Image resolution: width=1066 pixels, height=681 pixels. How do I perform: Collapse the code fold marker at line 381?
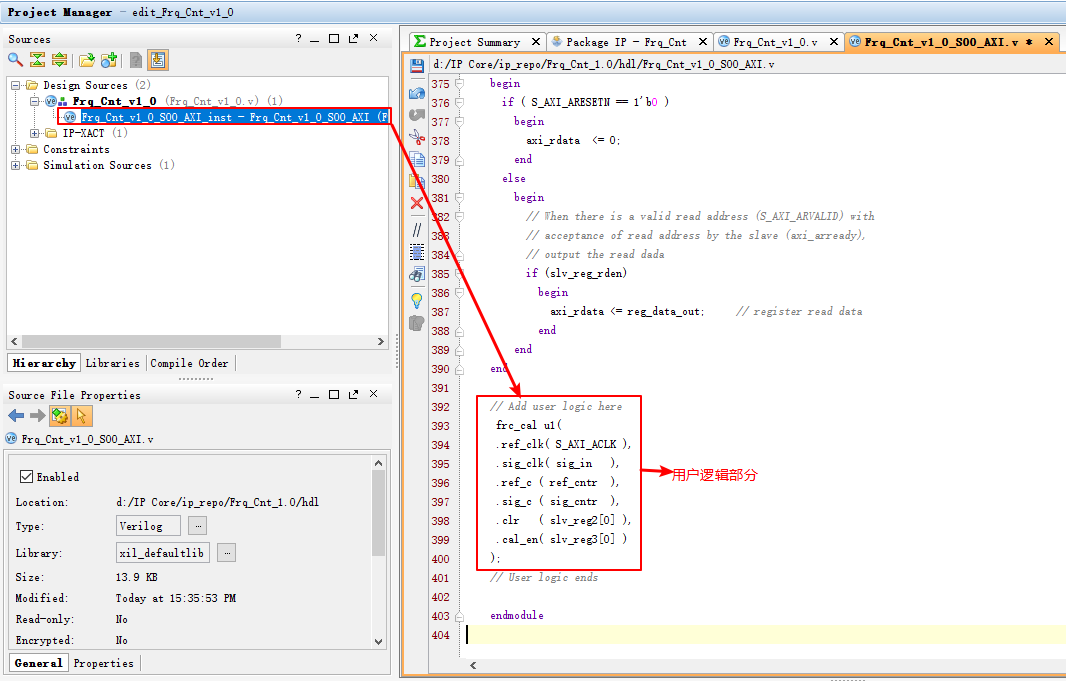pyautogui.click(x=460, y=198)
